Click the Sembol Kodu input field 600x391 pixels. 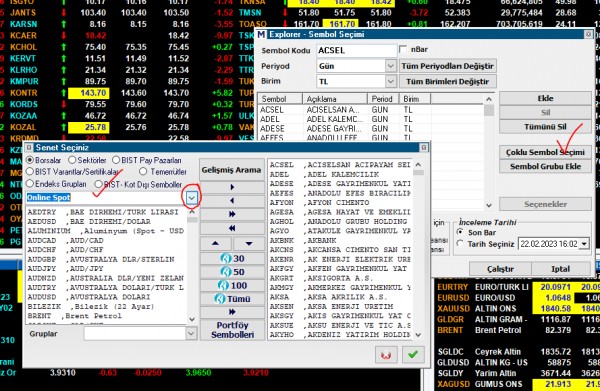point(357,51)
